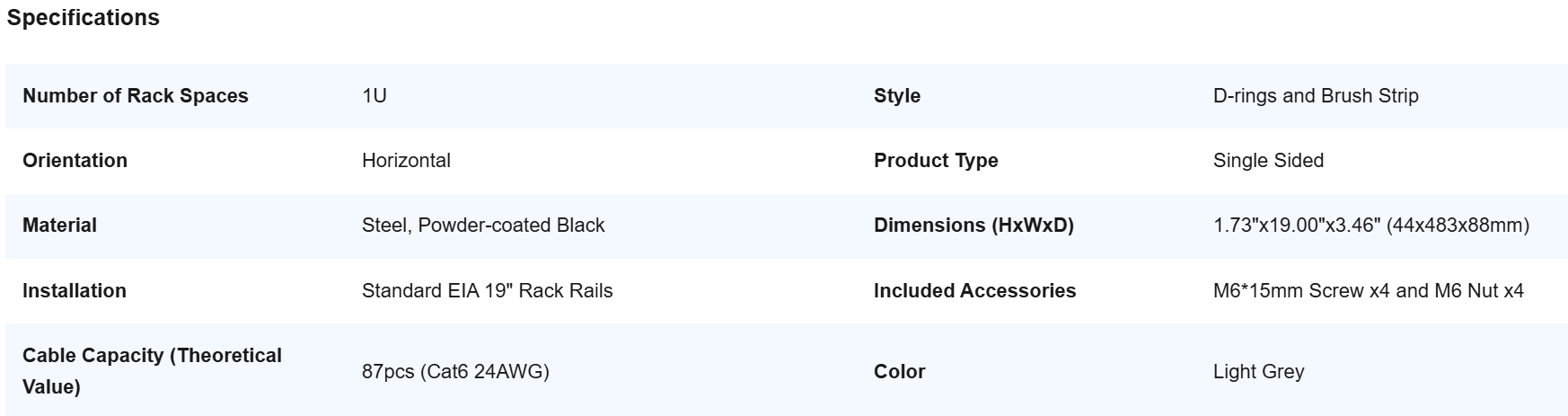Click the Light Grey color value
Viewport: 1568px width, 416px height.
(1258, 372)
